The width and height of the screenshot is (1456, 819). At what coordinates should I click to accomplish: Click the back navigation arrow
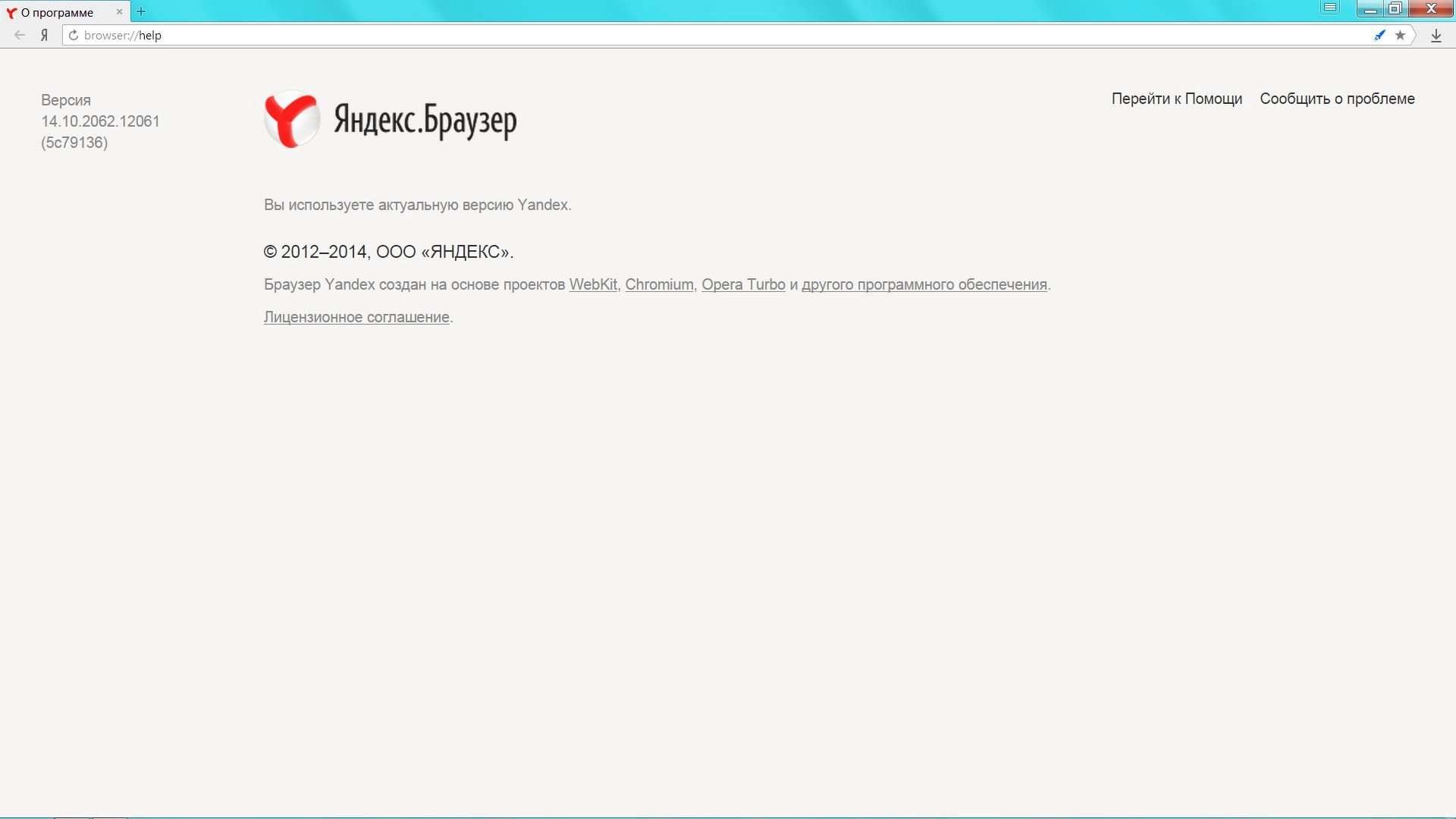coord(20,35)
